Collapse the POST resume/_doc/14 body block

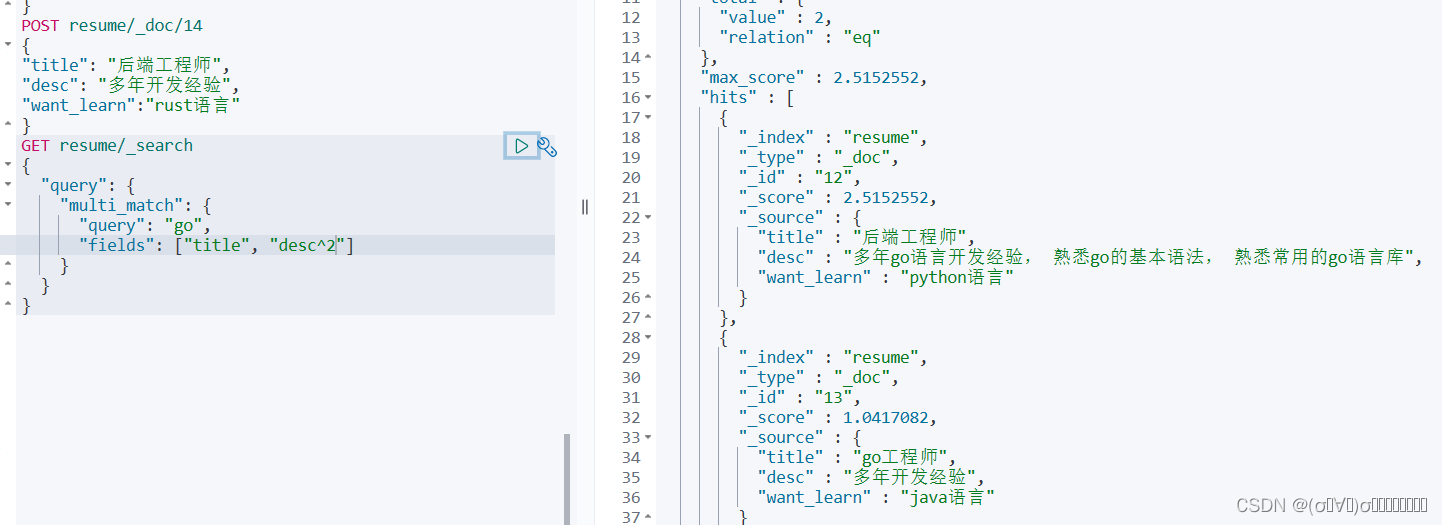[8, 45]
